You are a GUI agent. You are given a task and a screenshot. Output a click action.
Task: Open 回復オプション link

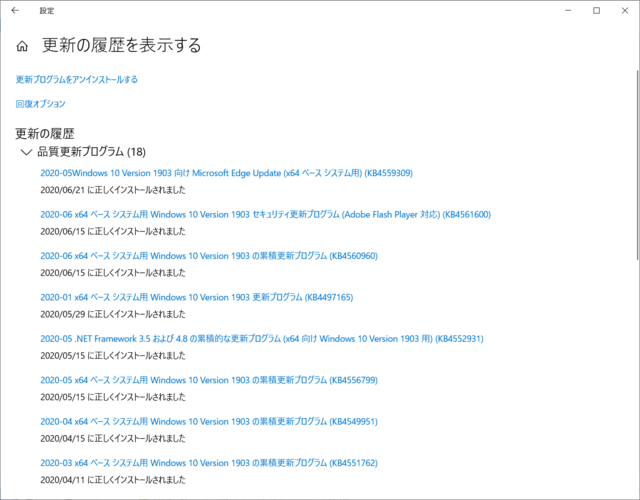point(40,104)
